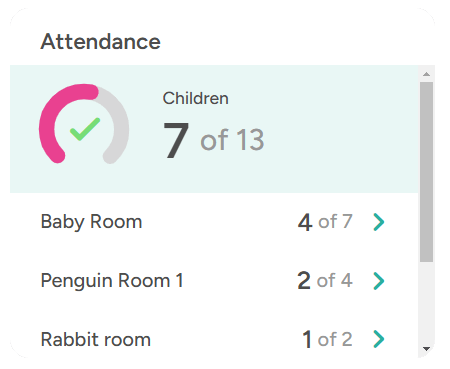Click the green checkmark in the attendance gauge
The width and height of the screenshot is (450, 369).
[85, 129]
